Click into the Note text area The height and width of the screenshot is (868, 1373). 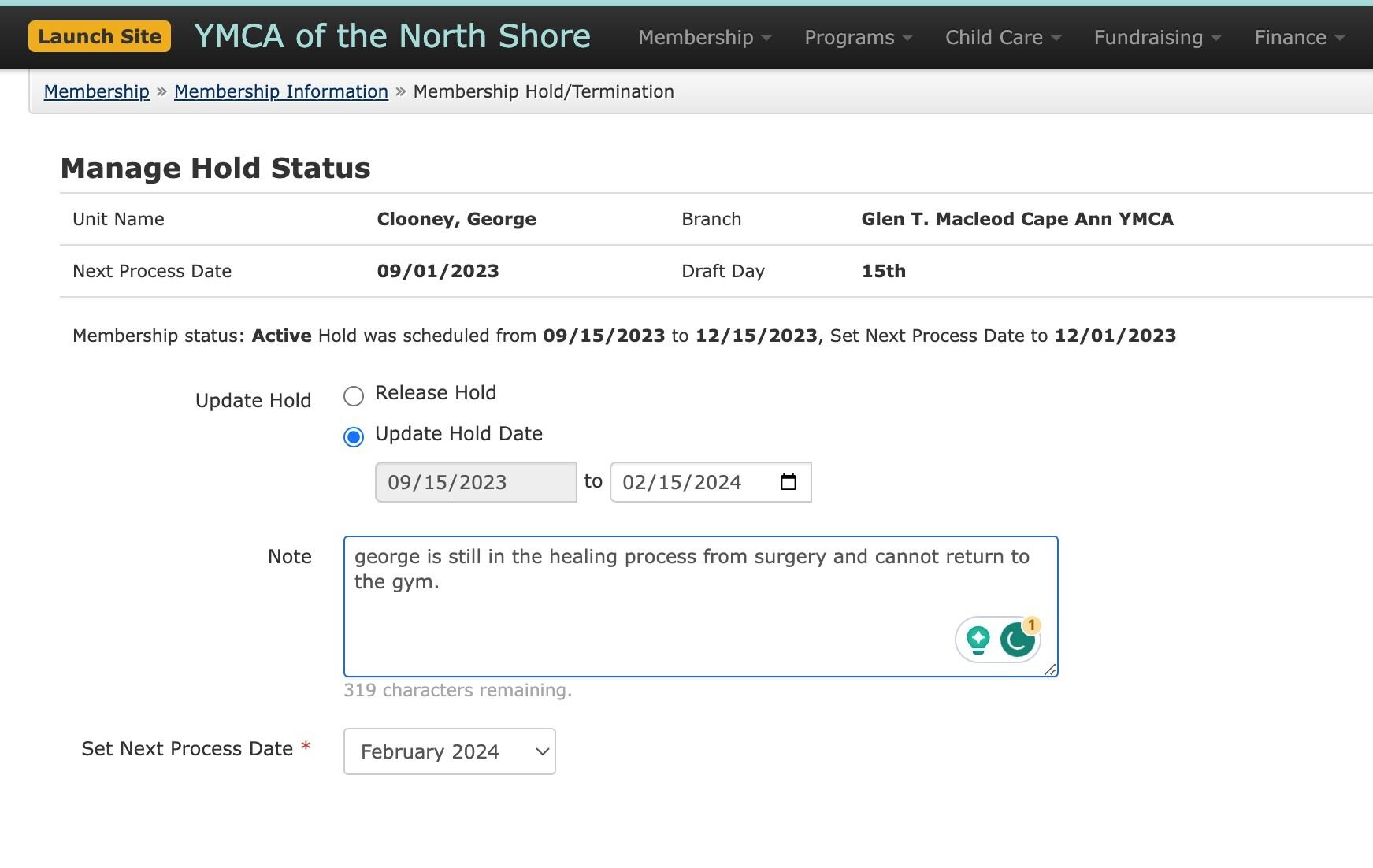(x=700, y=606)
